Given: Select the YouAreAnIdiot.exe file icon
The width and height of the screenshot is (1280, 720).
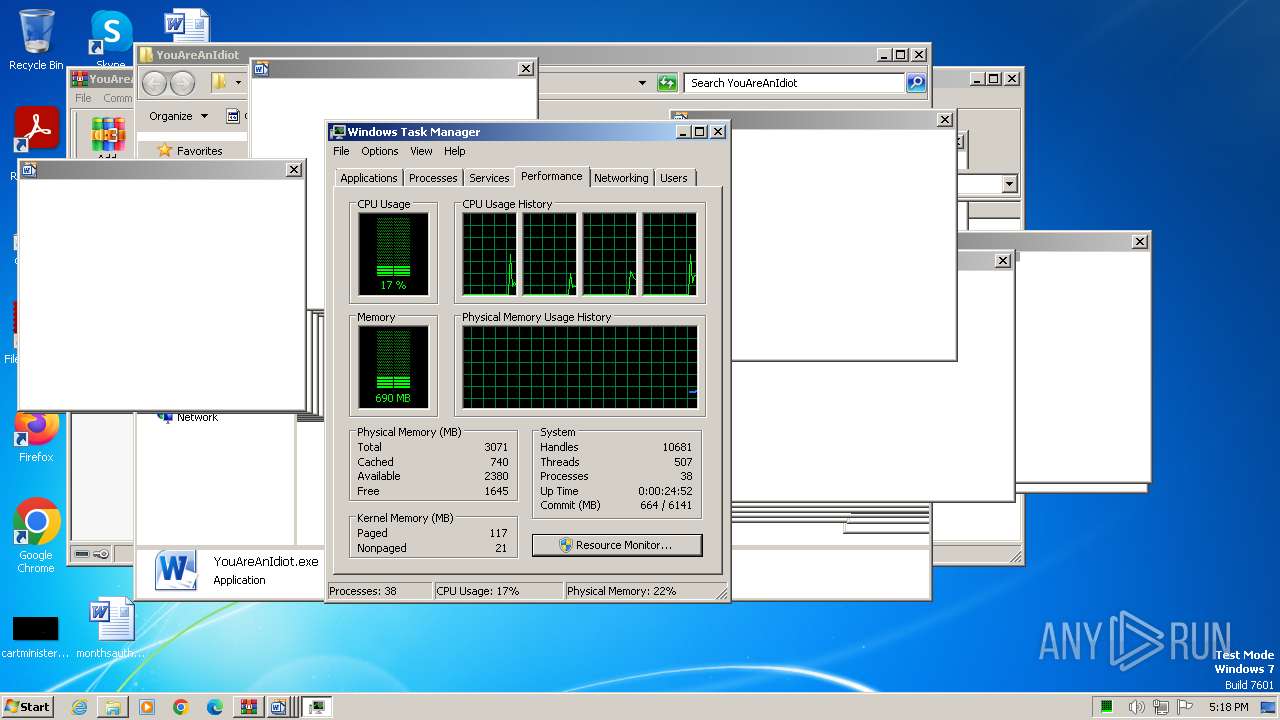Looking at the screenshot, I should 176,570.
